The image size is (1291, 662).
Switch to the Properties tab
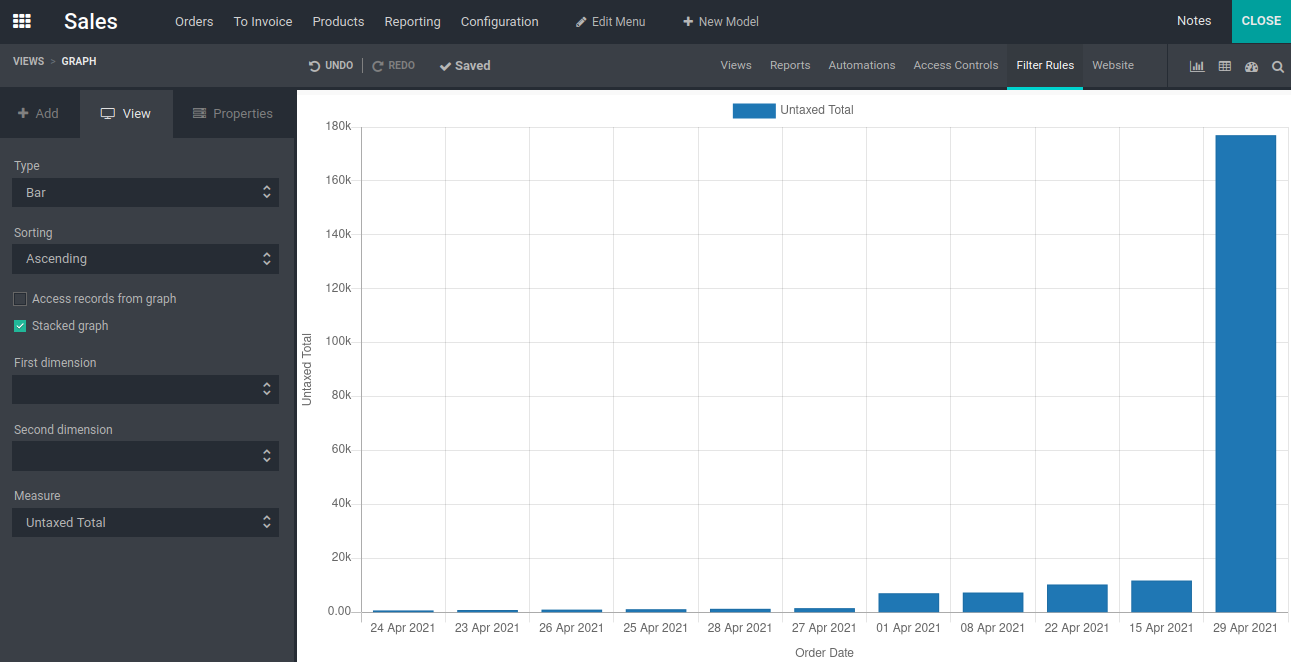tap(232, 114)
